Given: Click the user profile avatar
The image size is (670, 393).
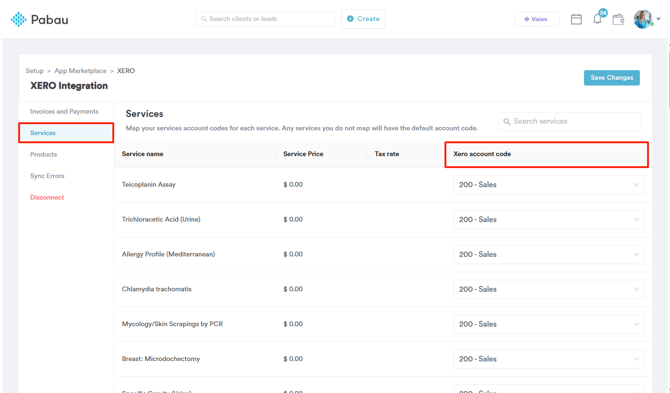Looking at the screenshot, I should [x=643, y=19].
